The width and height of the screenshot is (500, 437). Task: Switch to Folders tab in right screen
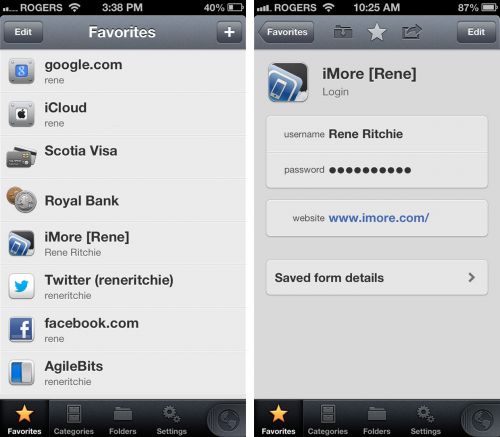coord(377,419)
